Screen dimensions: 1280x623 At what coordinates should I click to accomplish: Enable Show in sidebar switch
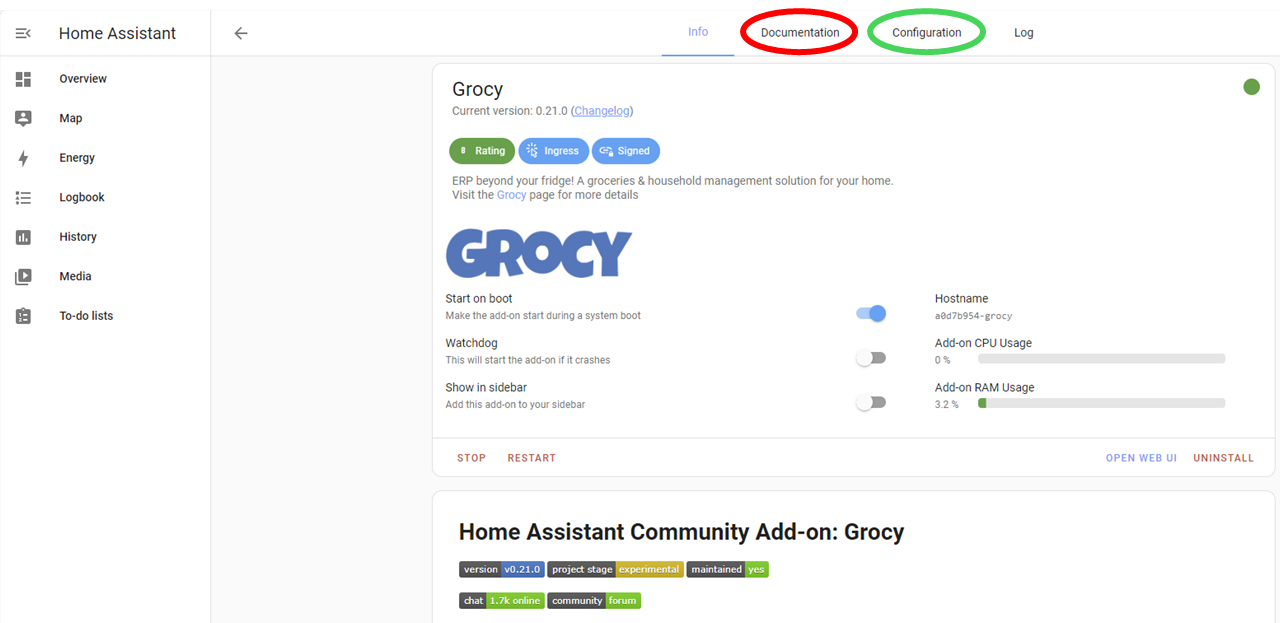coord(871,403)
